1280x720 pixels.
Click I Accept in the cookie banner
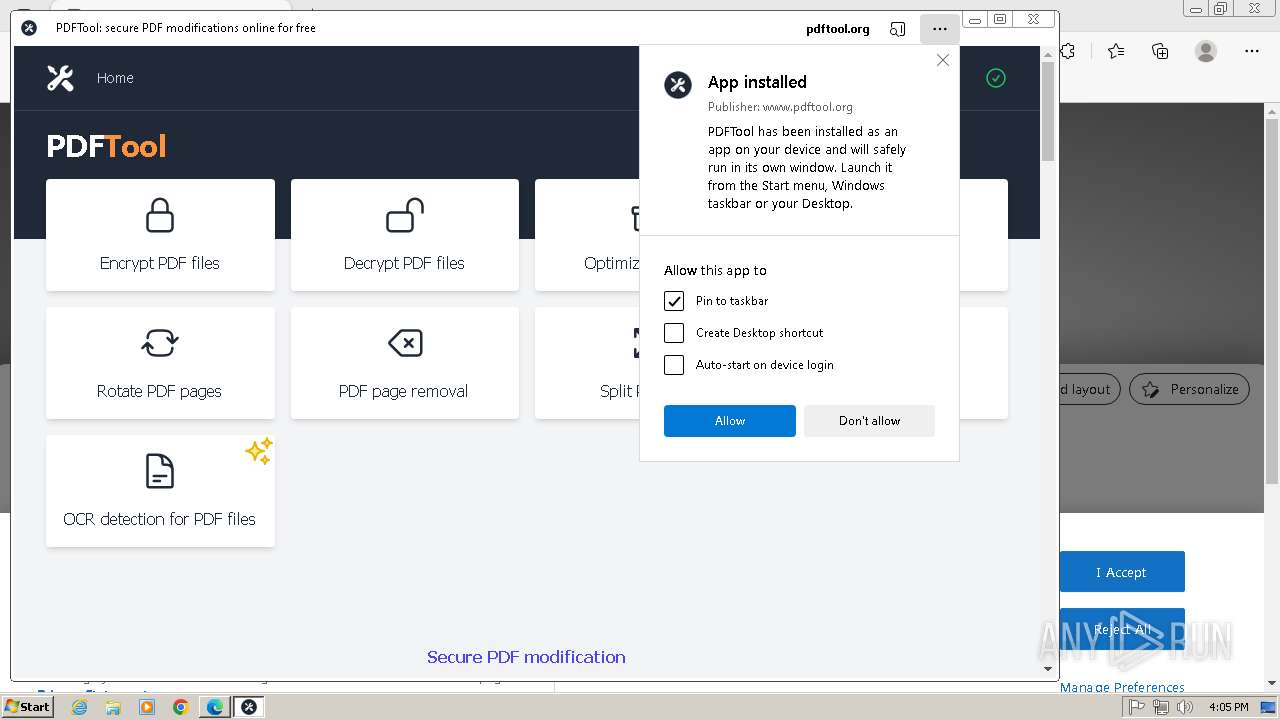pyautogui.click(x=1122, y=572)
